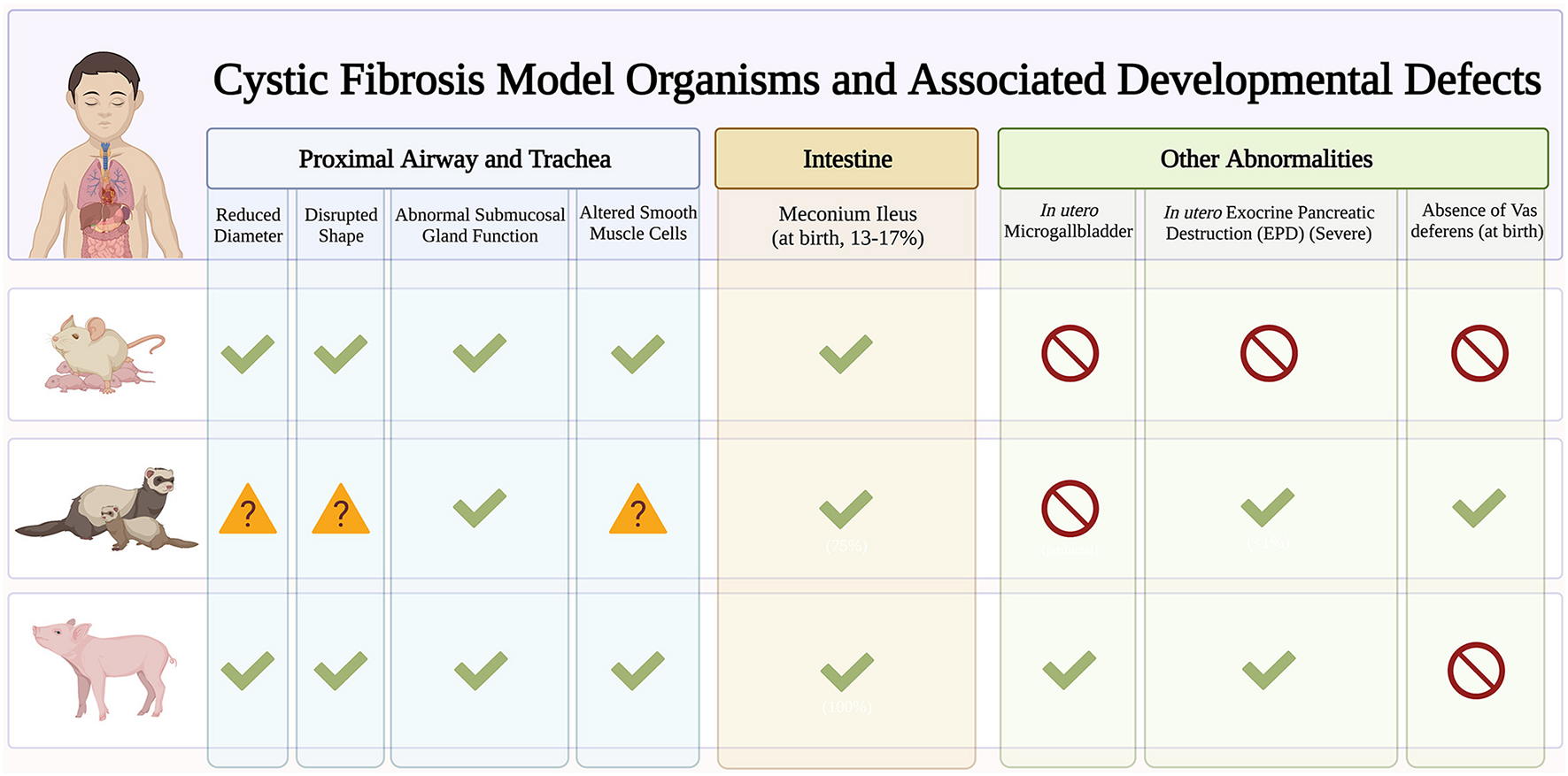This screenshot has width=1568, height=776.
Task: Click pig's In utero Microgallbladder checkmark
Action: click(1070, 671)
